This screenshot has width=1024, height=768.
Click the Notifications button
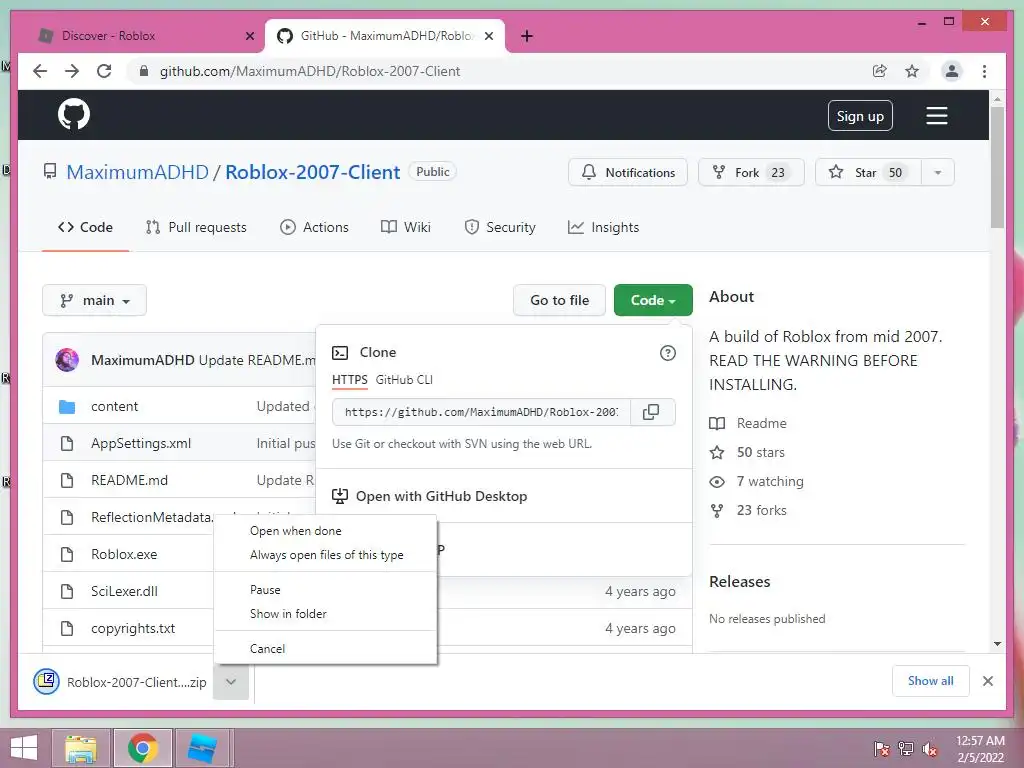628,172
